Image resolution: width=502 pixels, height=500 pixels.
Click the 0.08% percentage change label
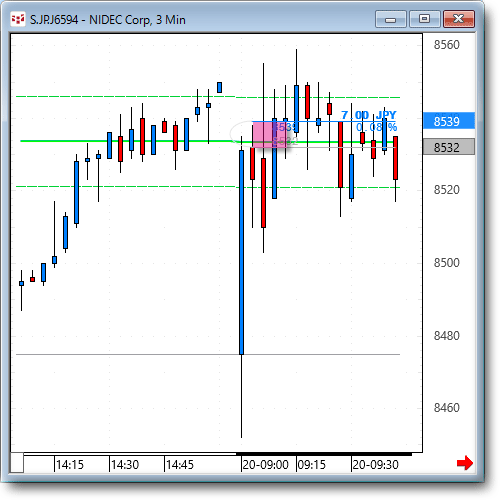(376, 127)
